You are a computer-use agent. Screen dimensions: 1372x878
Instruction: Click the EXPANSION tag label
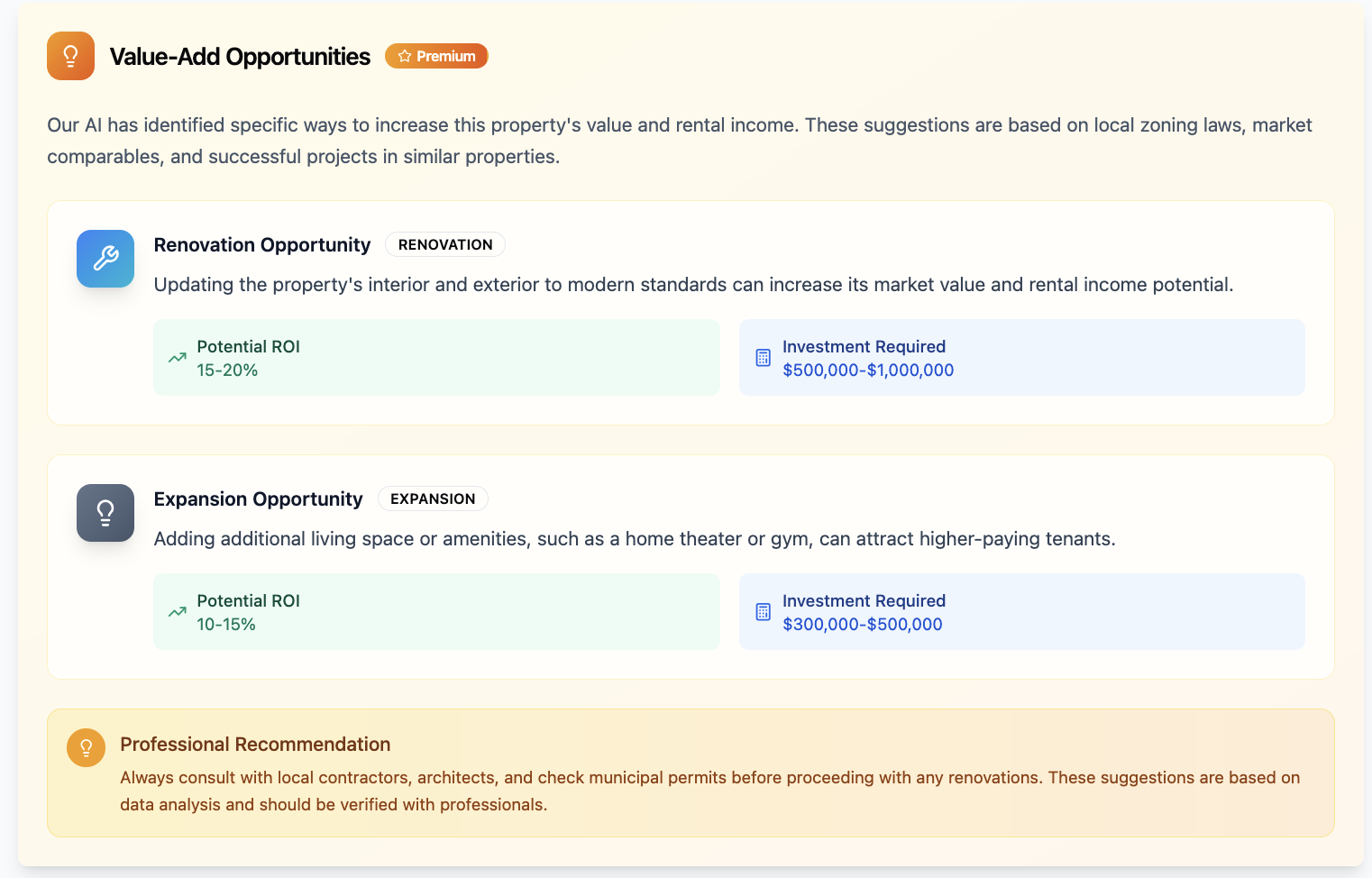click(x=433, y=498)
